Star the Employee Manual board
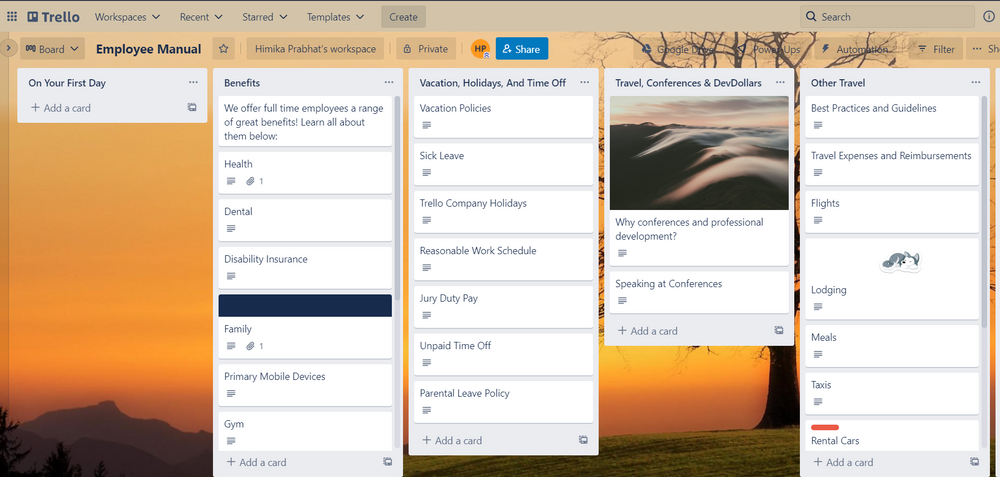This screenshot has height=477, width=1000. 223,49
